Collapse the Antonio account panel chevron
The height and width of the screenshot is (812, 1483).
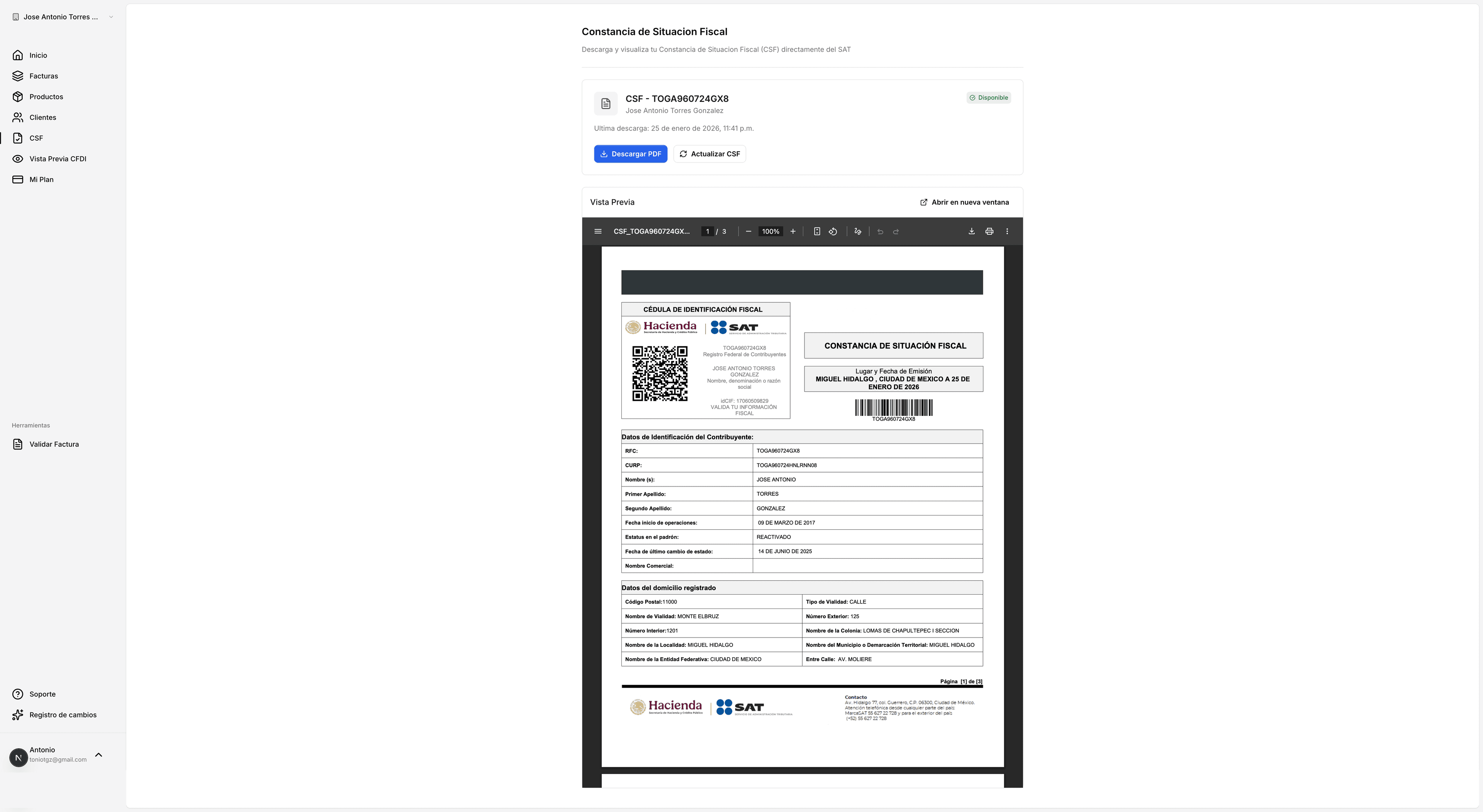(x=98, y=755)
